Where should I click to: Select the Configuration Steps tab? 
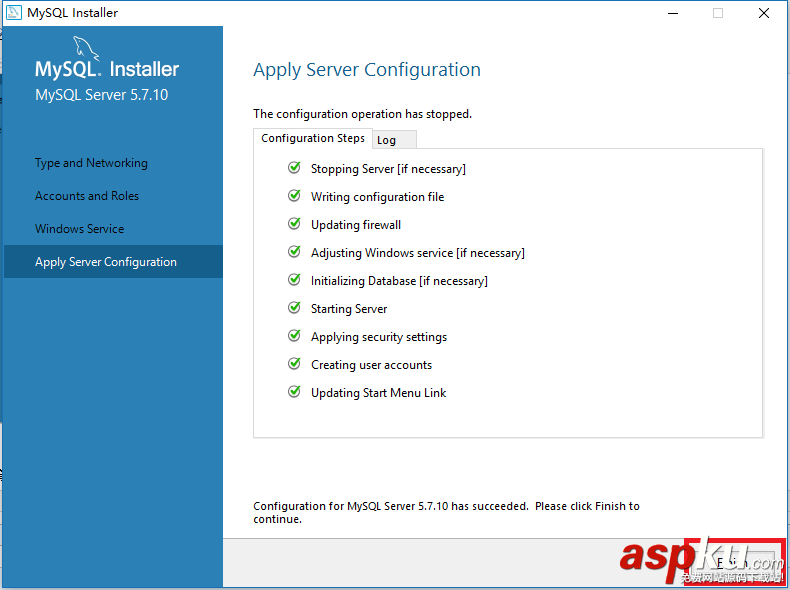click(x=313, y=138)
